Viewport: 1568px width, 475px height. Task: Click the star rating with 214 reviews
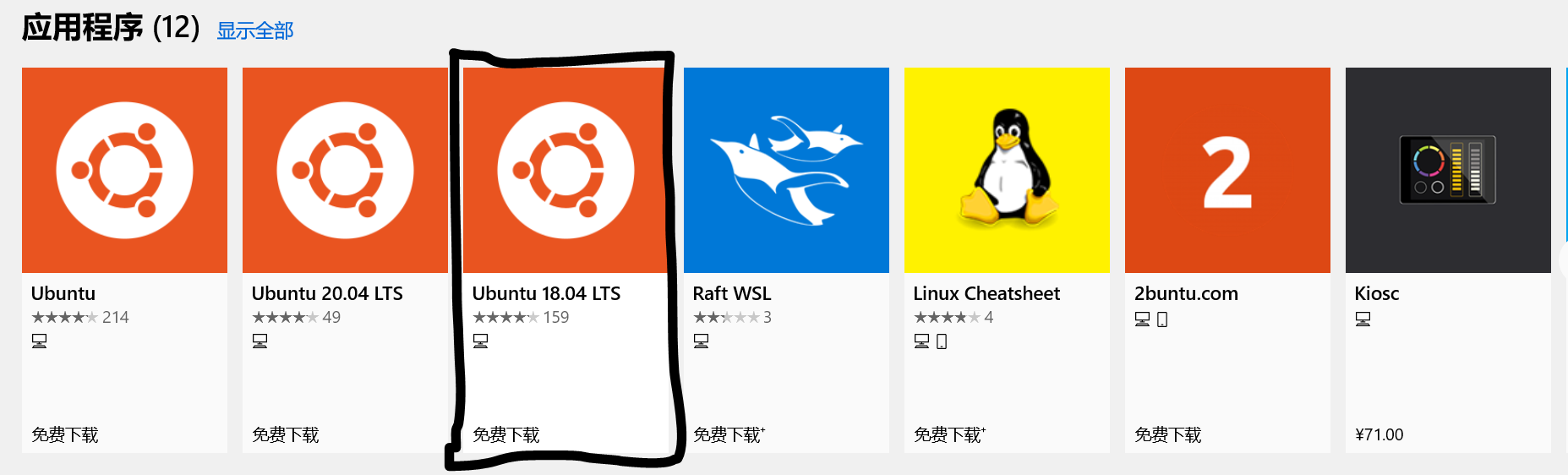click(80, 317)
